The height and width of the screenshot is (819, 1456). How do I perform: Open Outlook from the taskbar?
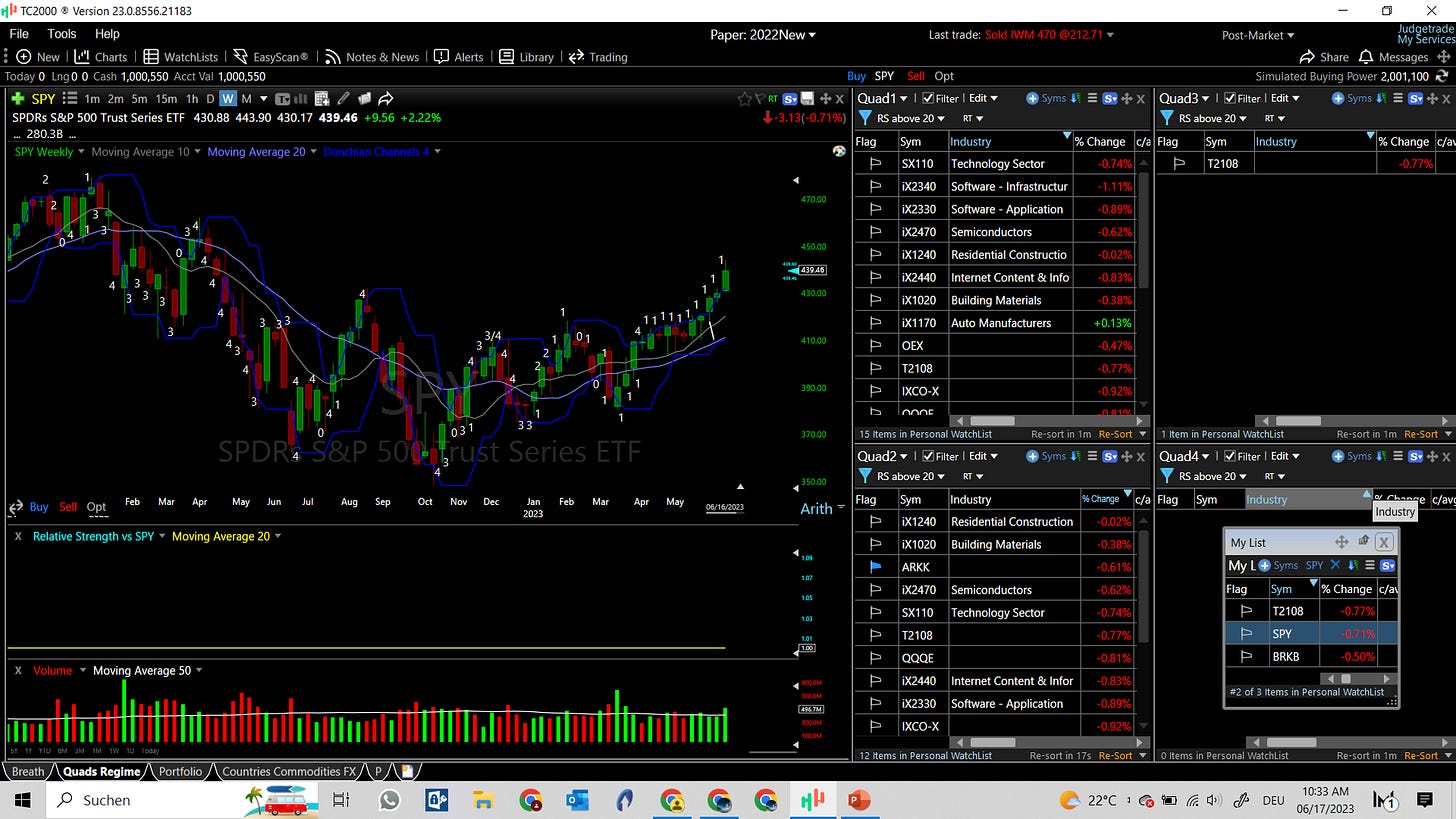pos(577,799)
